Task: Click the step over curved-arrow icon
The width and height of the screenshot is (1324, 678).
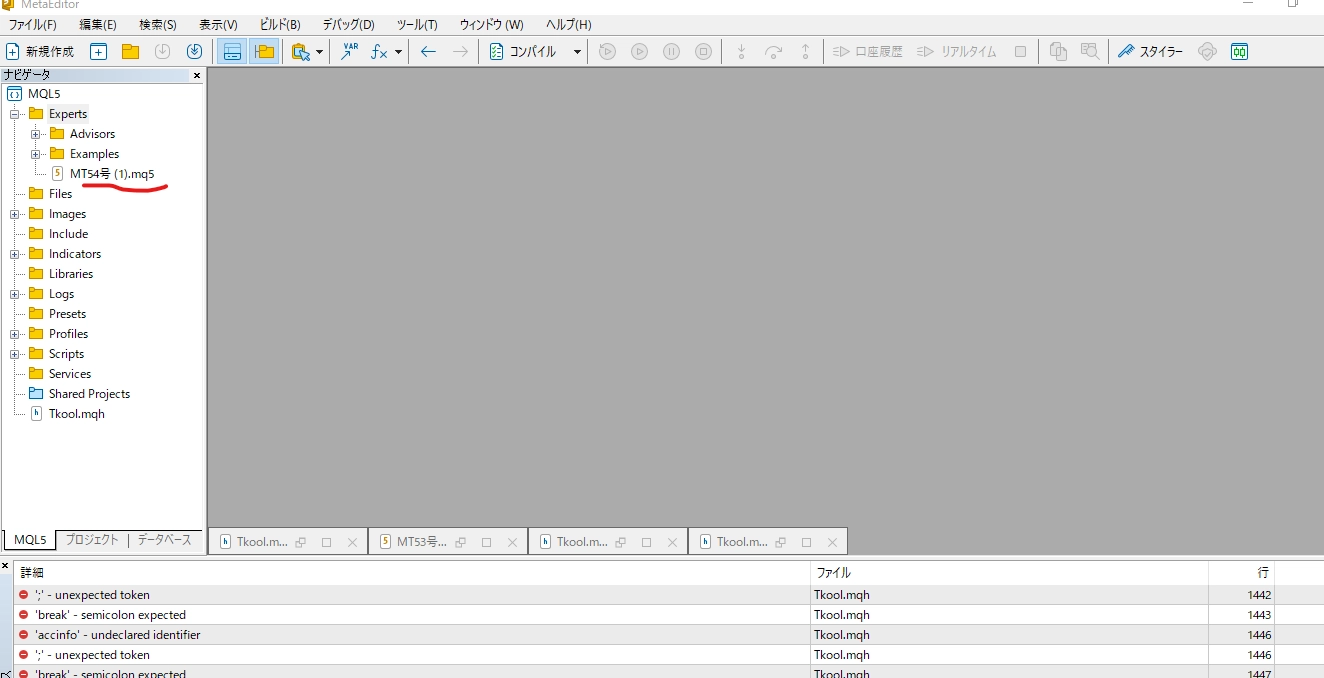Action: (773, 52)
